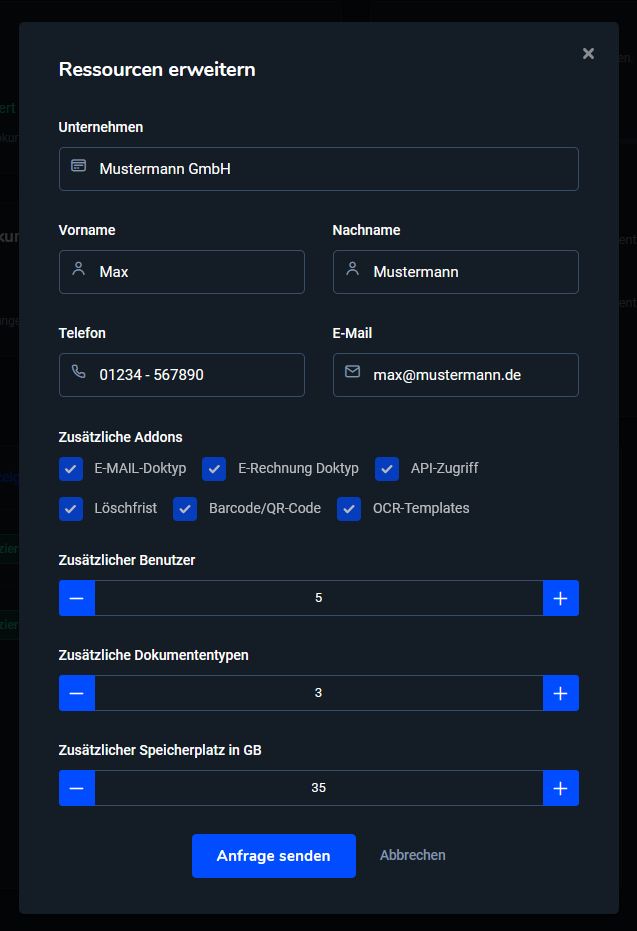637x931 pixels.
Task: Toggle the Barcode/QR-Code checkbox
Action: [x=185, y=509]
